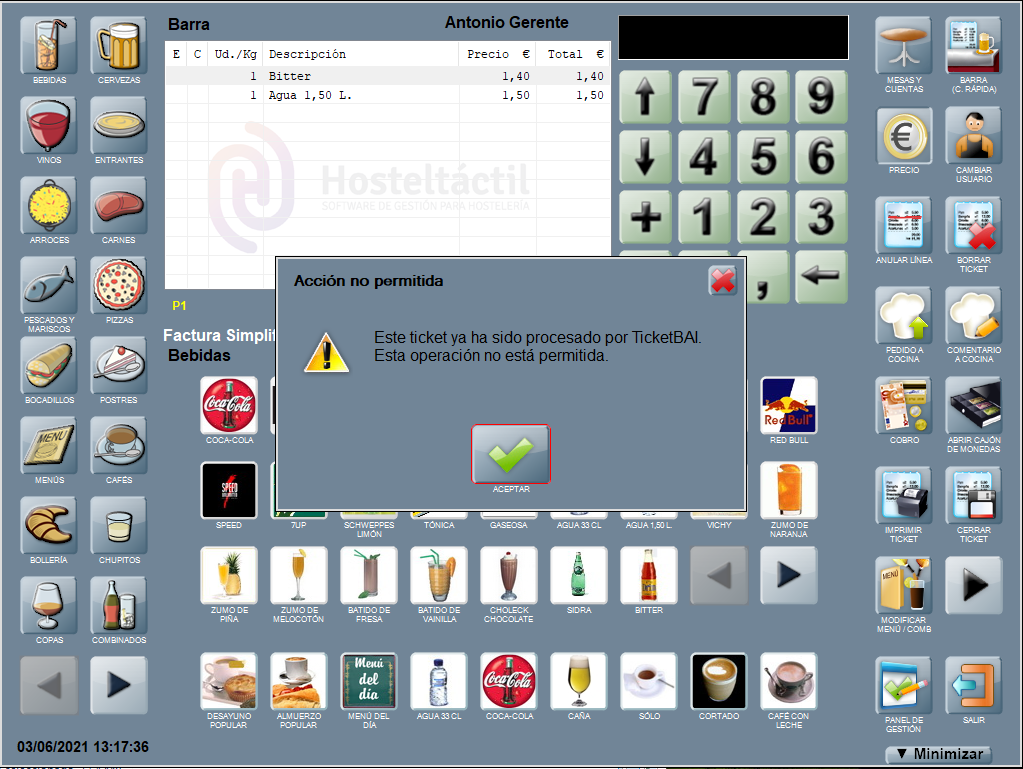Close the Acción no permitida dialog
1023x769 pixels.
point(722,281)
